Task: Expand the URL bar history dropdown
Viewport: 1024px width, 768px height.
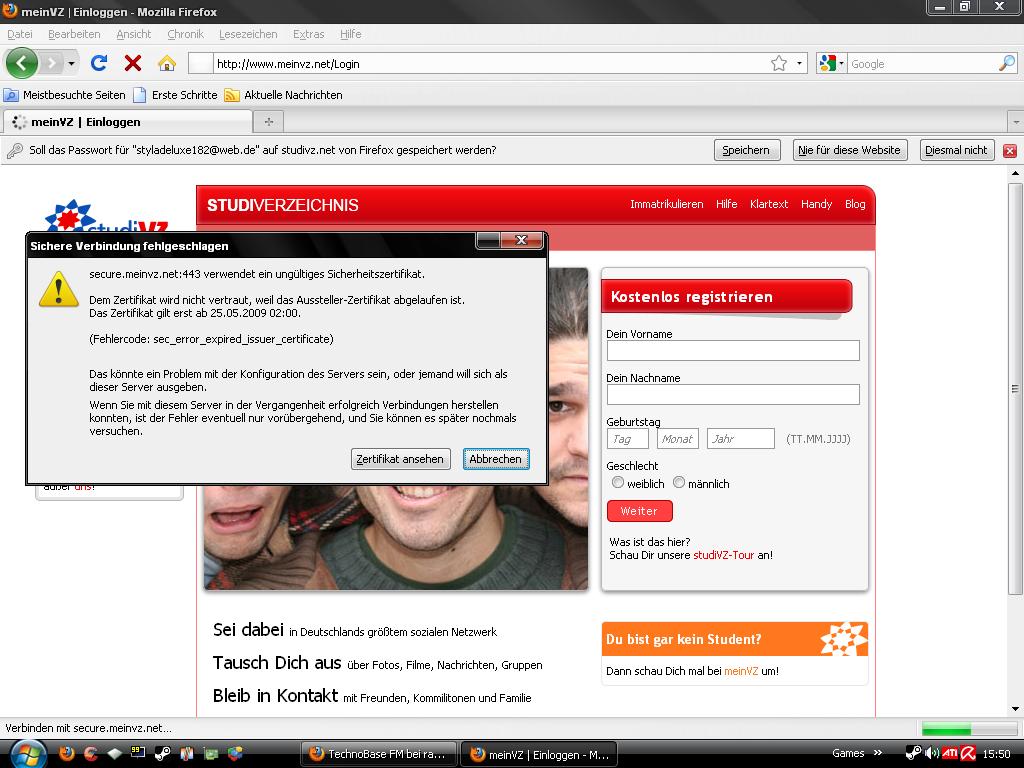Action: pyautogui.click(x=799, y=63)
